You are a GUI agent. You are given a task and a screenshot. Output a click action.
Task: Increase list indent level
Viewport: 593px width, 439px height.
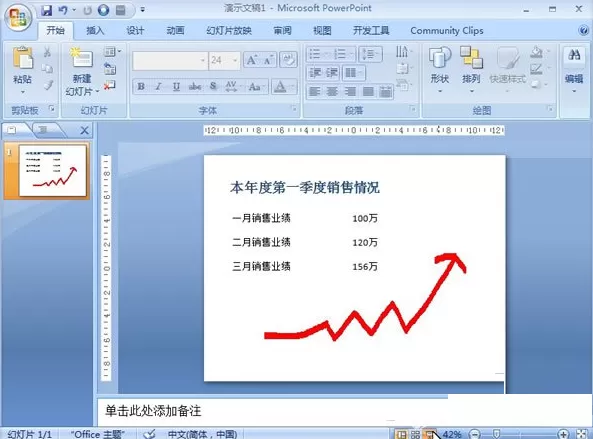(x=332, y=73)
